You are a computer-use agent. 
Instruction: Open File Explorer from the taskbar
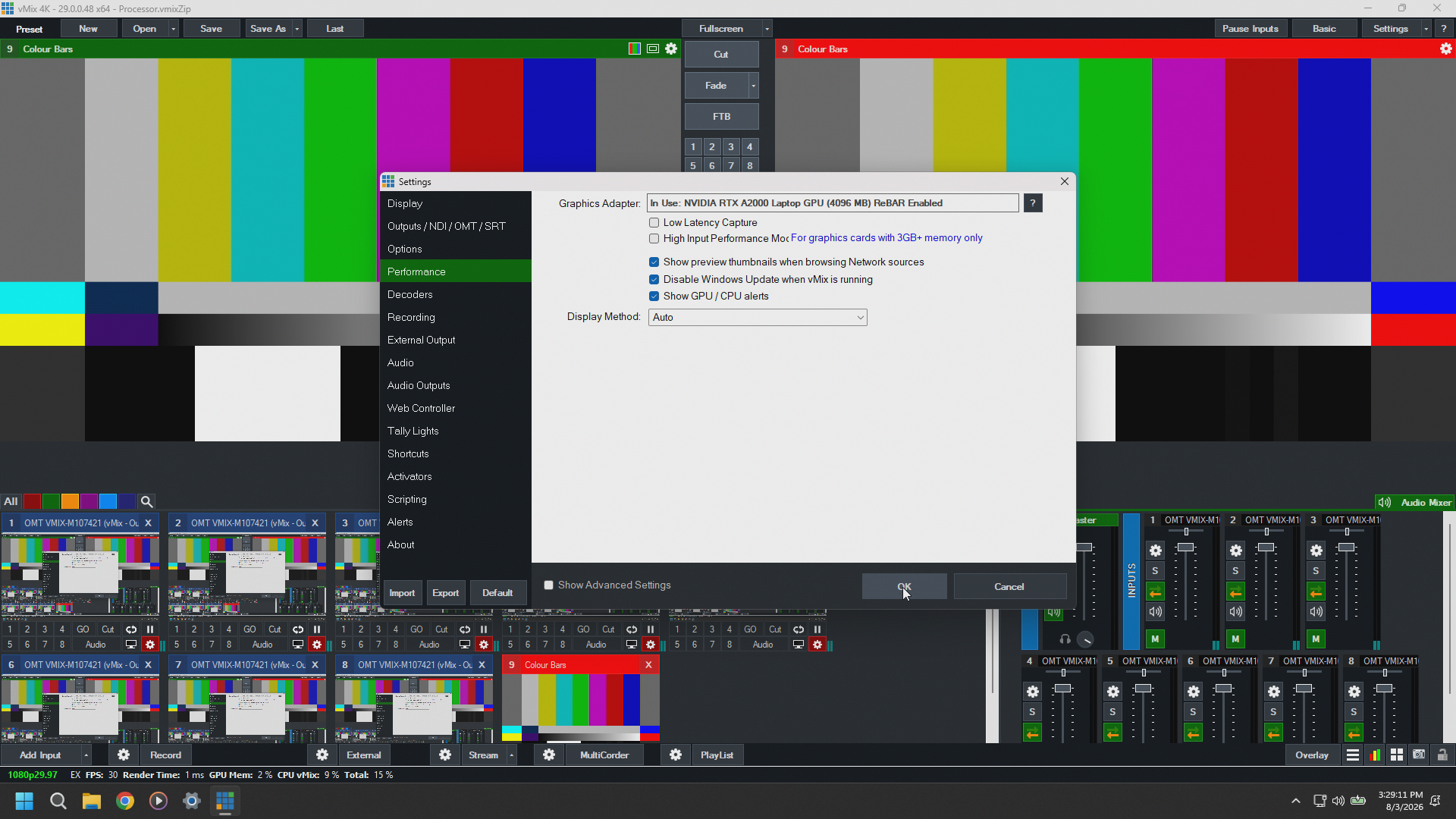click(92, 801)
